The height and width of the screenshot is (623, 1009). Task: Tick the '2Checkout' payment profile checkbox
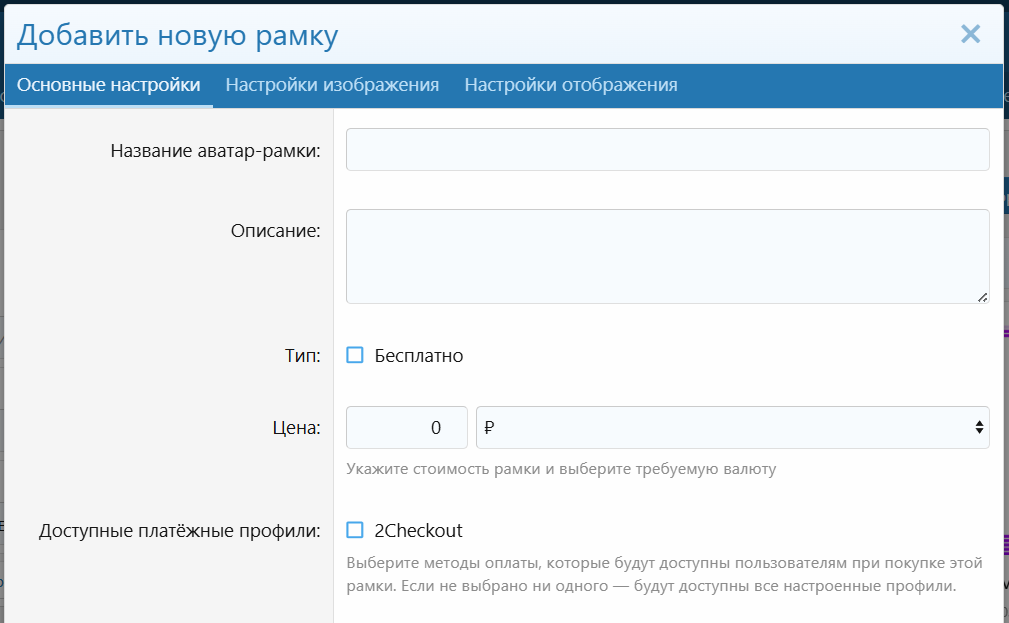click(355, 530)
